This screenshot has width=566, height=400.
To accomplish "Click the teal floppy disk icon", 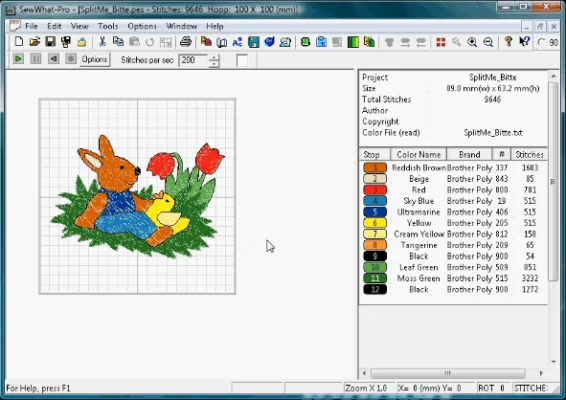I will tap(253, 42).
